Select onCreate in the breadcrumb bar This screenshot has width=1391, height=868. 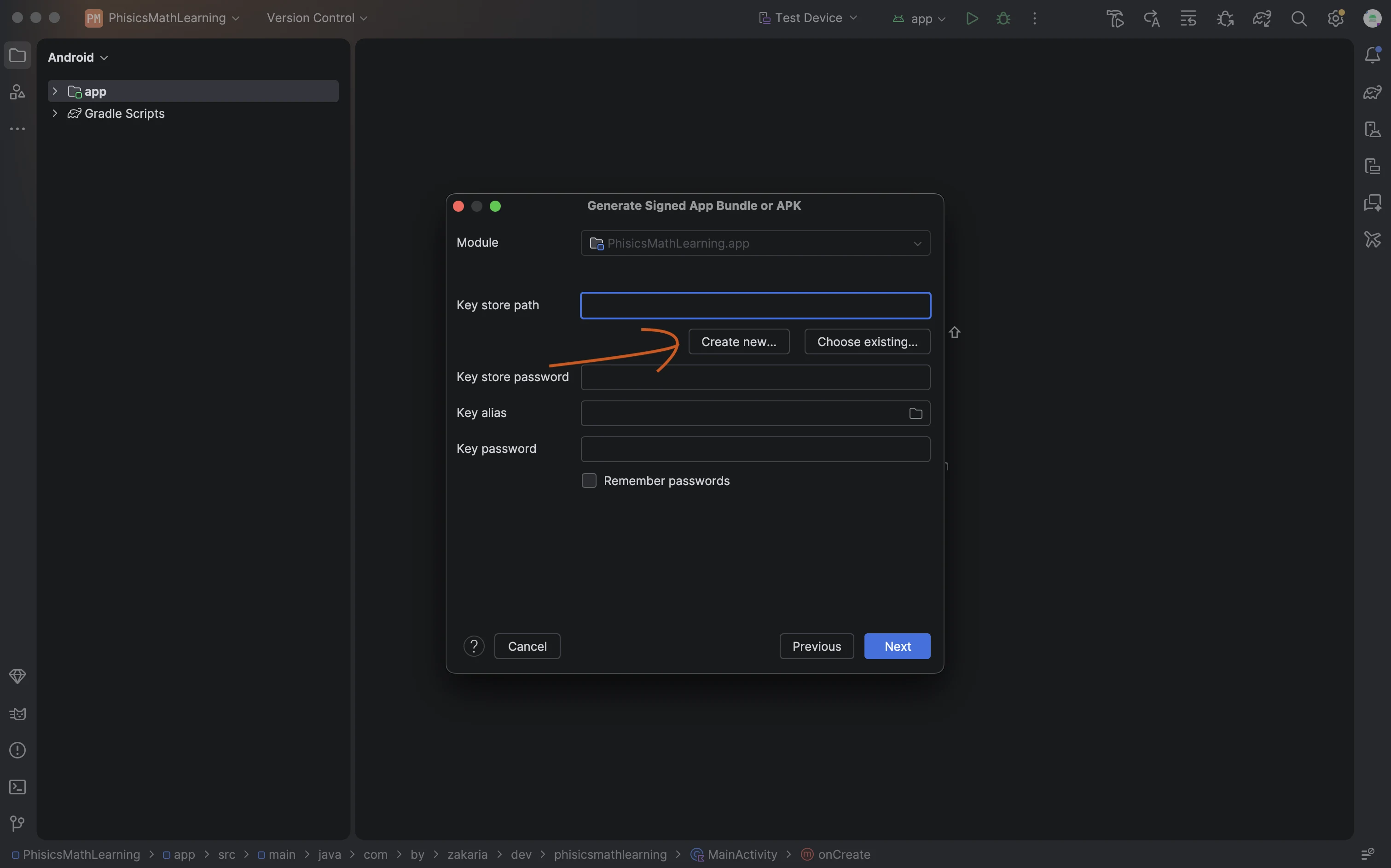[835, 854]
